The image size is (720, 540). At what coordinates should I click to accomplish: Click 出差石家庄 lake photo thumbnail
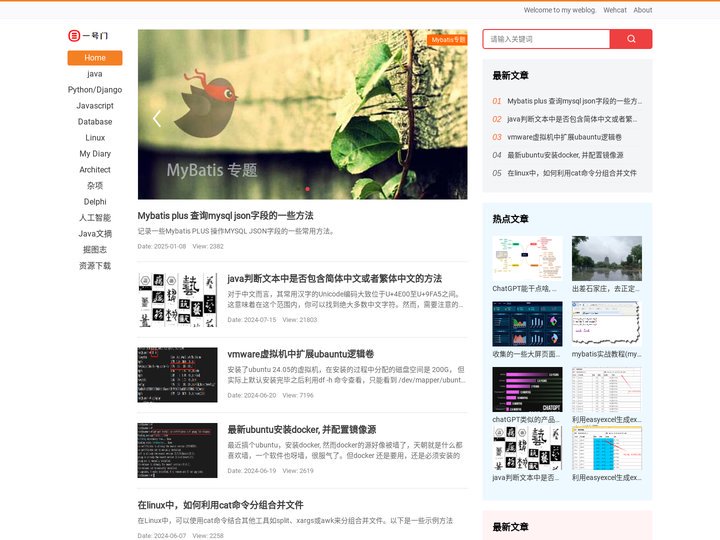click(607, 258)
